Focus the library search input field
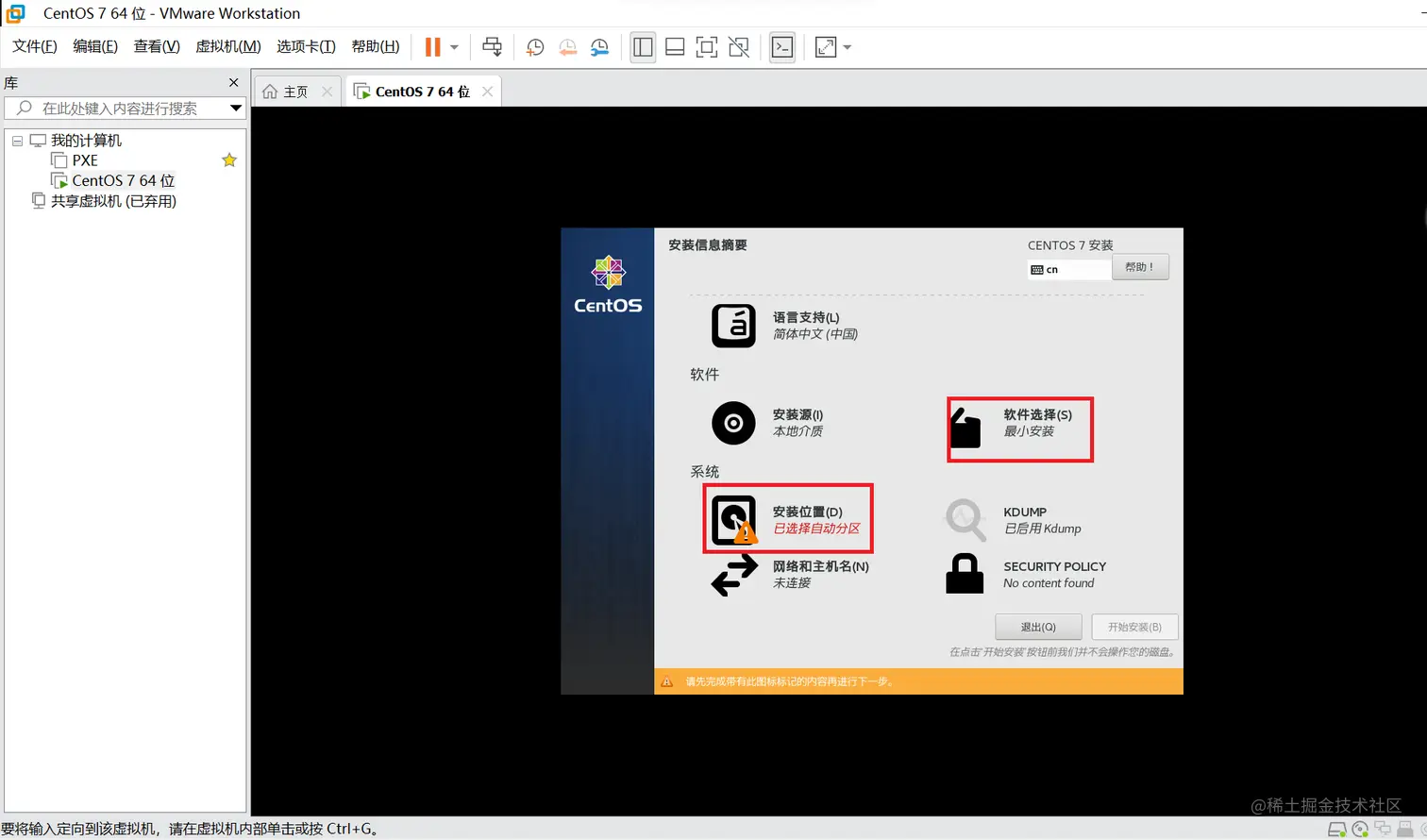 pos(119,109)
